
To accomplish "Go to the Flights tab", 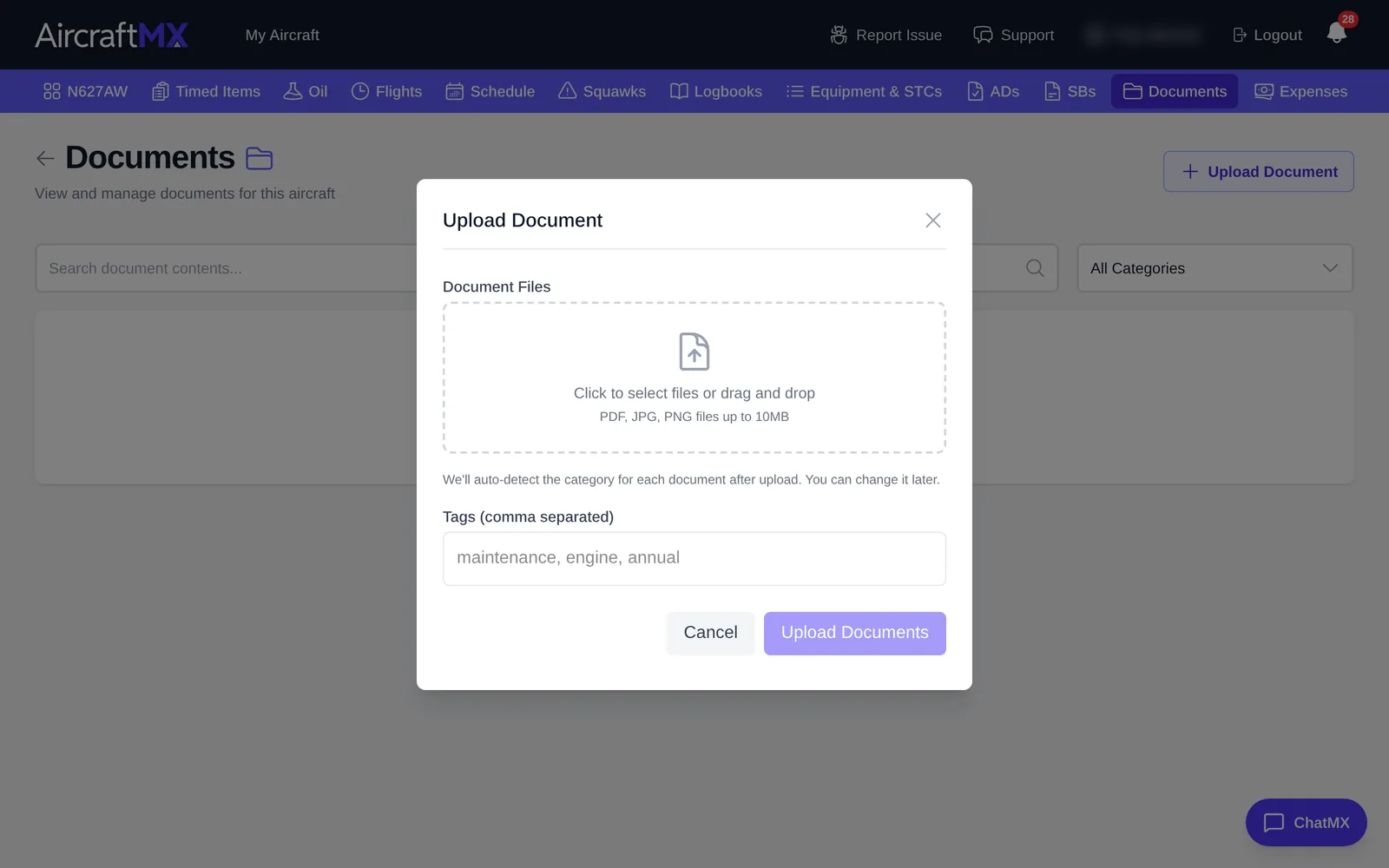I will [386, 91].
